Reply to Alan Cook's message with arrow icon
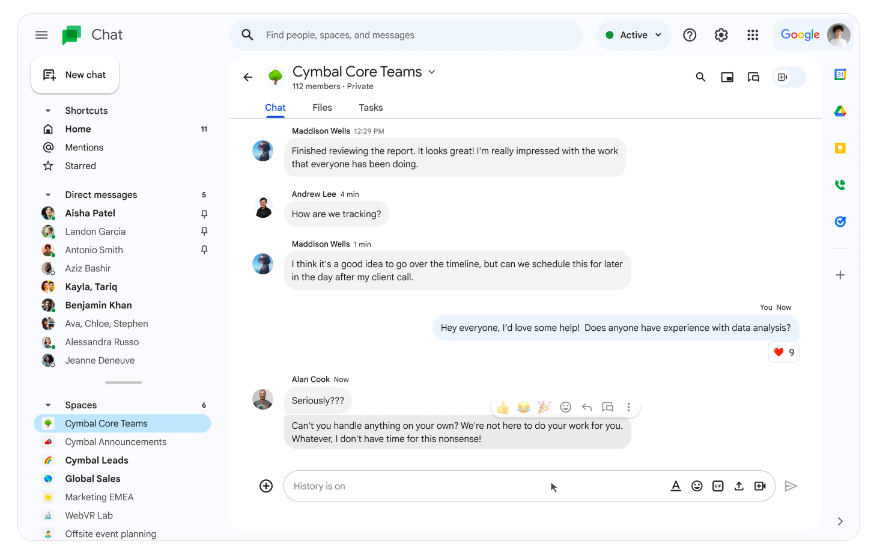 [586, 407]
